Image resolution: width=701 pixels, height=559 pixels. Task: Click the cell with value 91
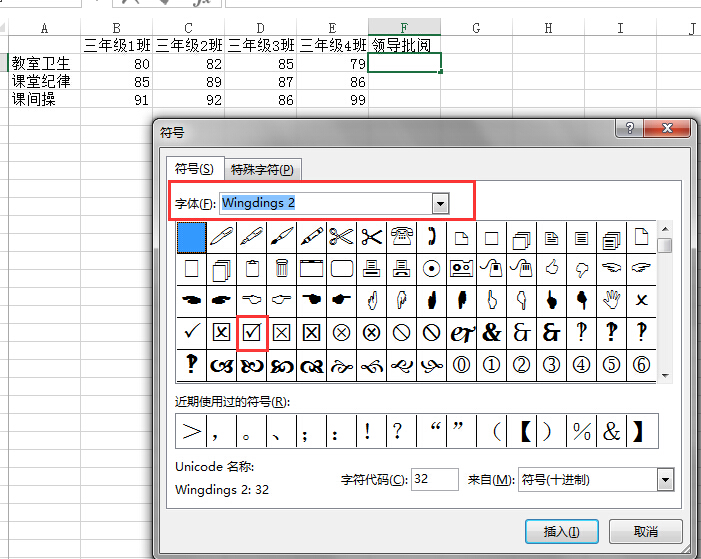tap(117, 99)
